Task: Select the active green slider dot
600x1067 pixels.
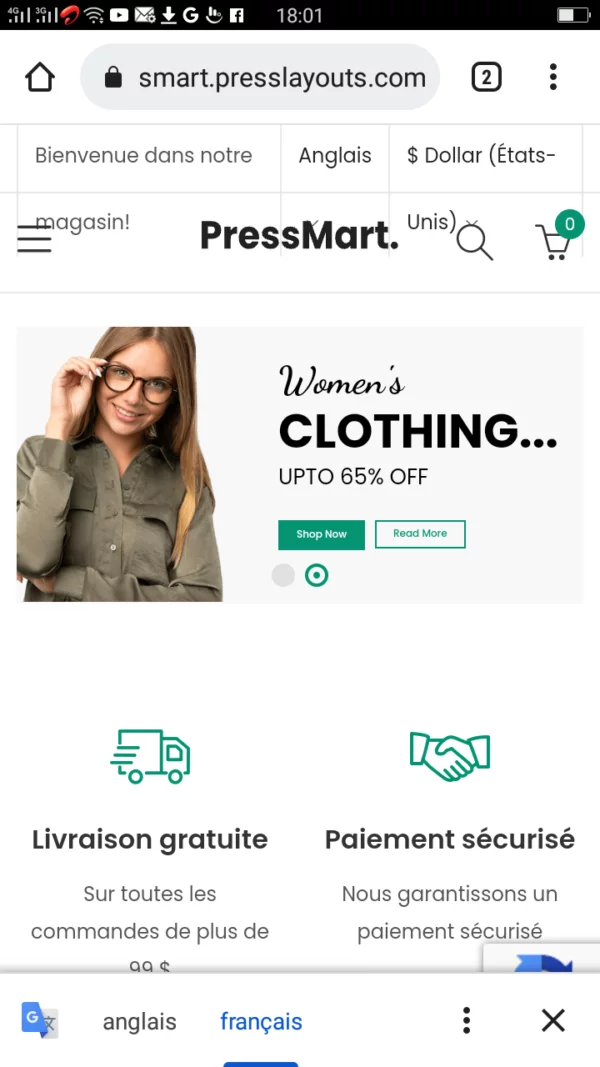Action: (x=316, y=575)
